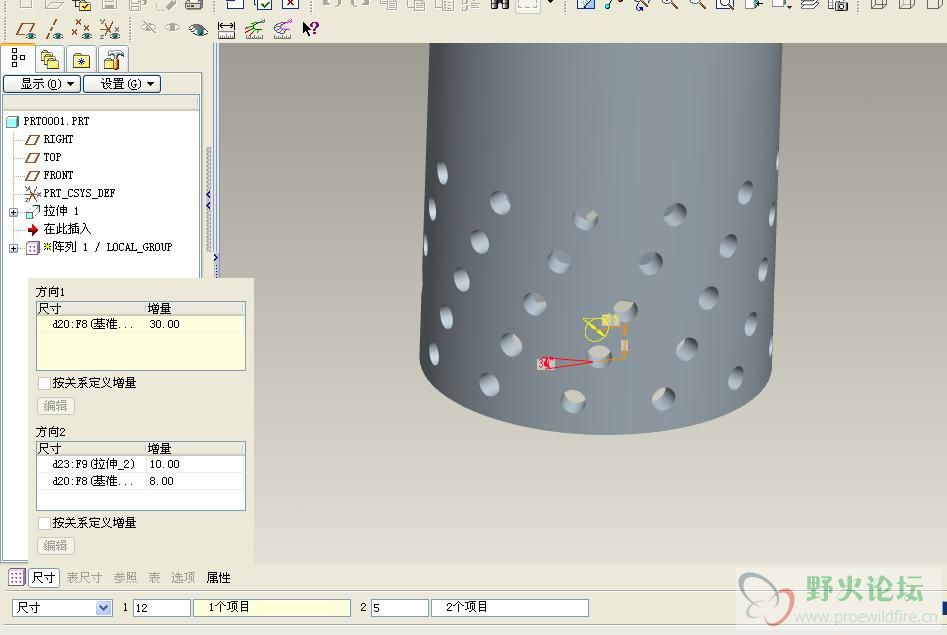Click the lower sash arrow near tree
Image resolution: width=947 pixels, height=635 pixels.
tap(216, 257)
